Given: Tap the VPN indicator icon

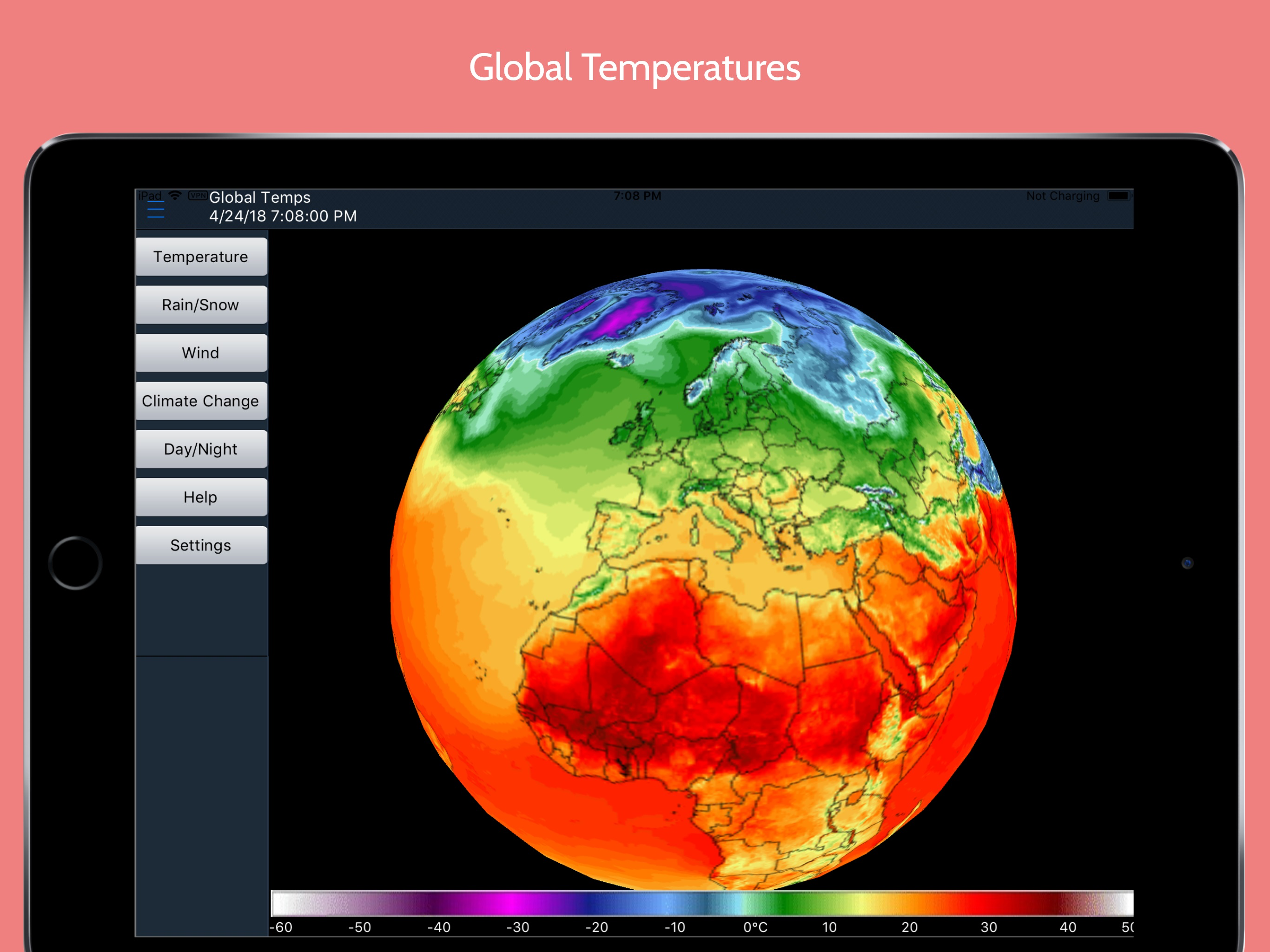Looking at the screenshot, I should (198, 196).
